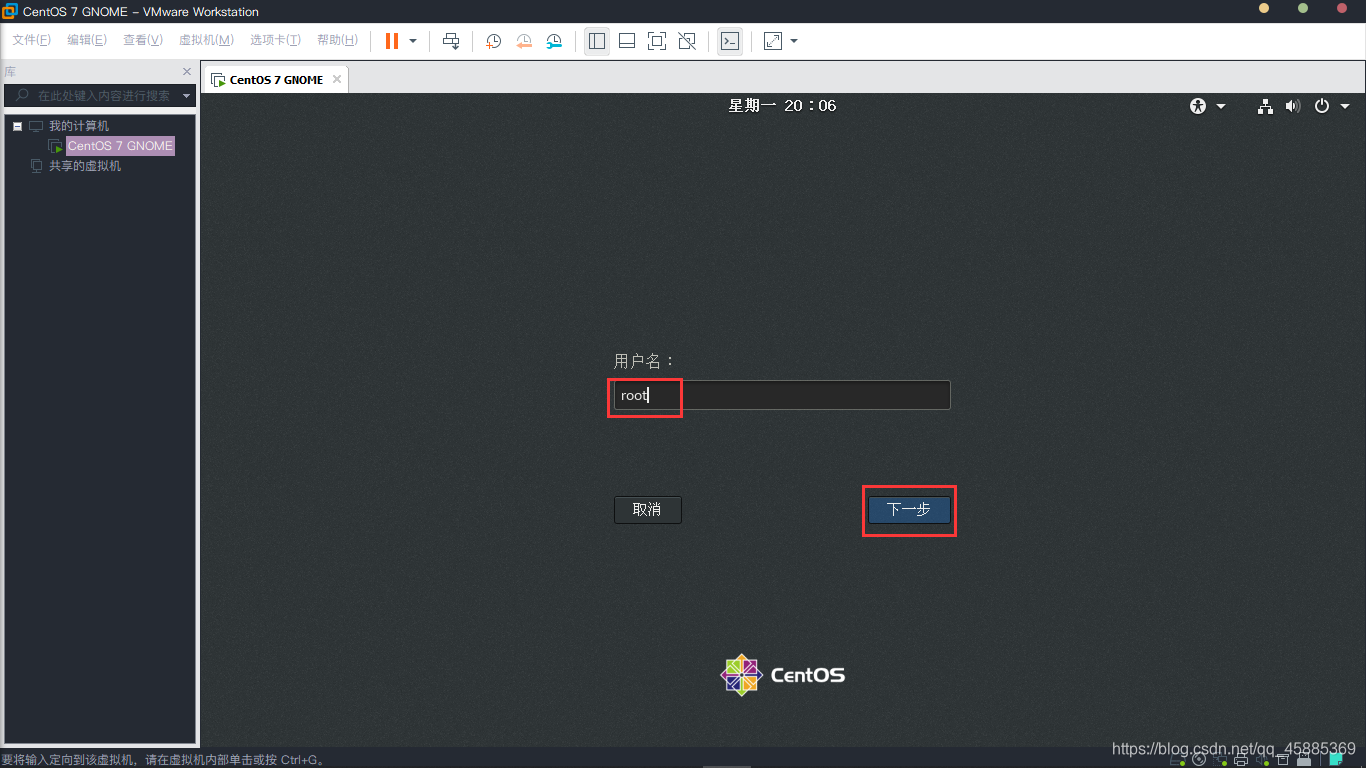Select 共享的虚拟机 in the library tree
Image resolution: width=1366 pixels, height=768 pixels.
[x=85, y=166]
